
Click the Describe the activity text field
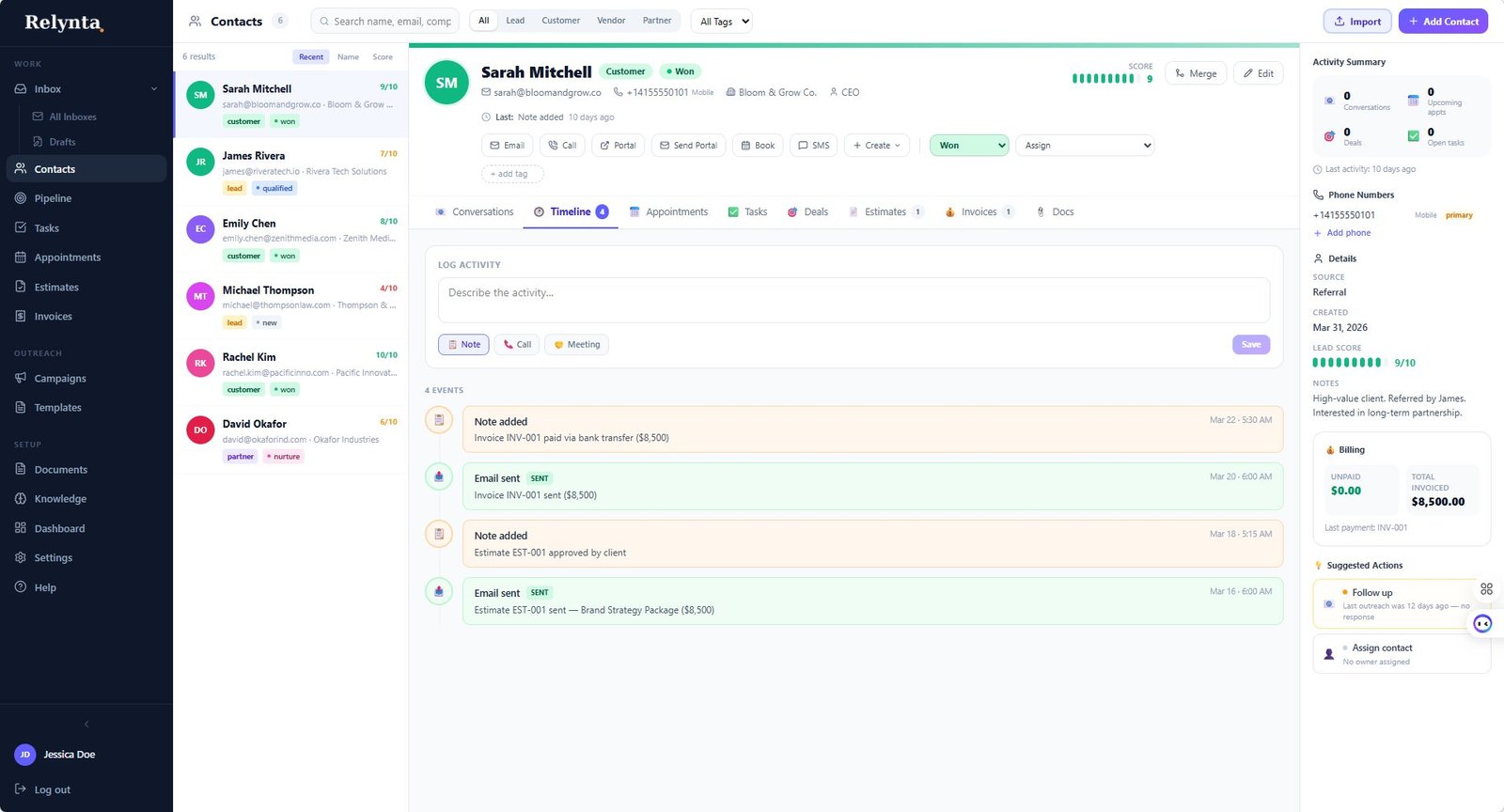(x=854, y=300)
